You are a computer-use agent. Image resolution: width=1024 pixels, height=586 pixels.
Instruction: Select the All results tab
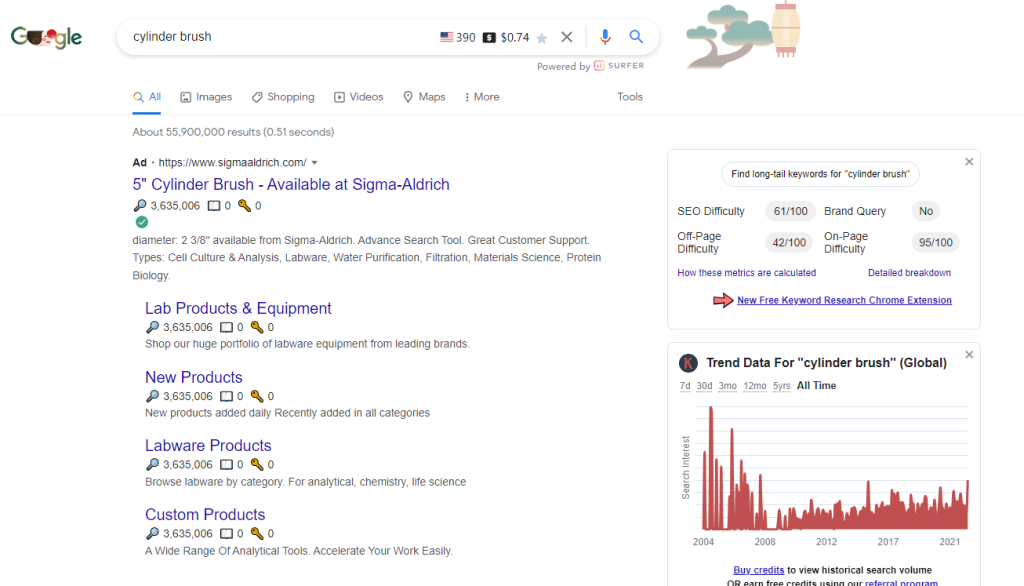coord(147,97)
